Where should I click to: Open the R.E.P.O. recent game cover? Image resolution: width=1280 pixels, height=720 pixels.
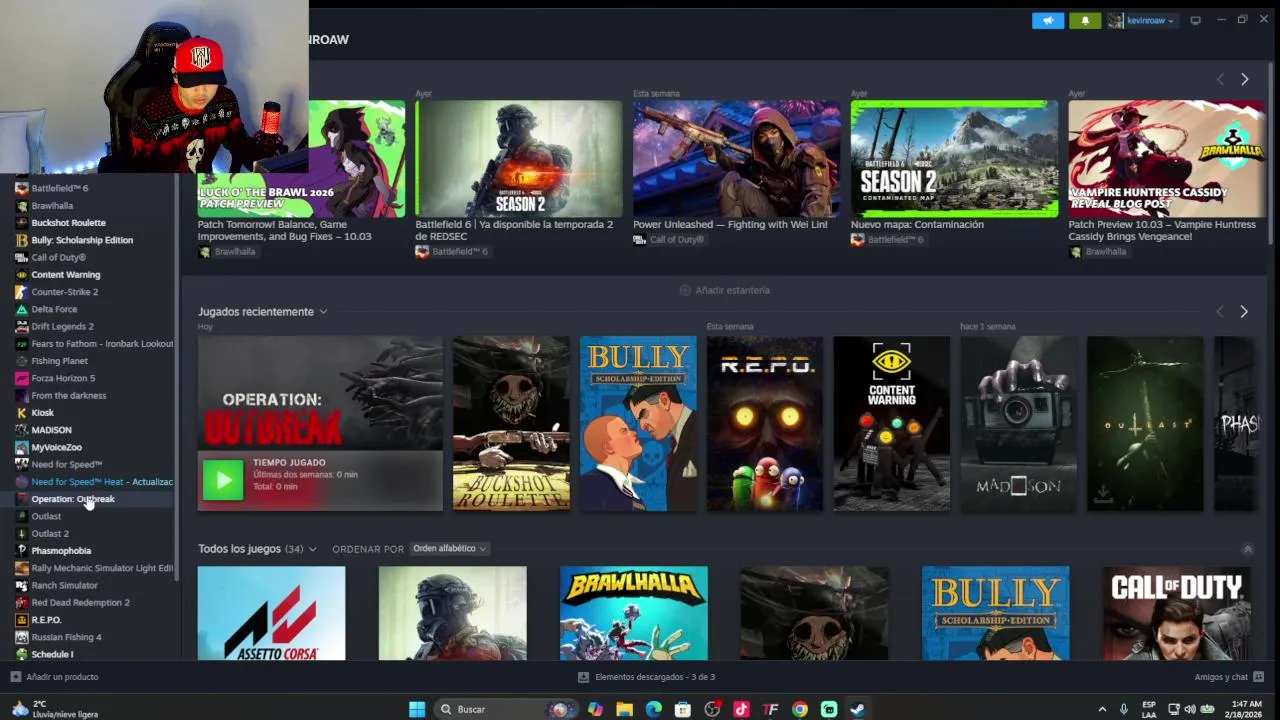765,423
